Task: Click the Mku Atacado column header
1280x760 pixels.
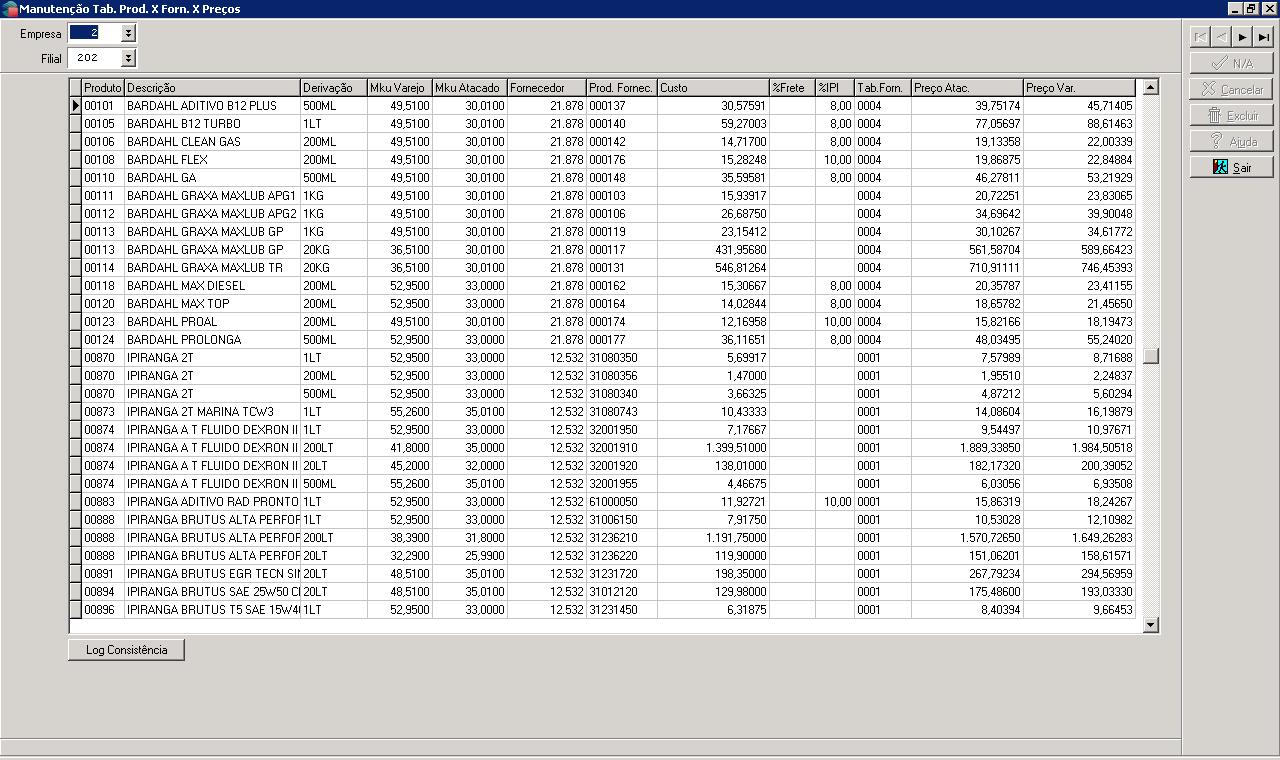Action: point(470,88)
